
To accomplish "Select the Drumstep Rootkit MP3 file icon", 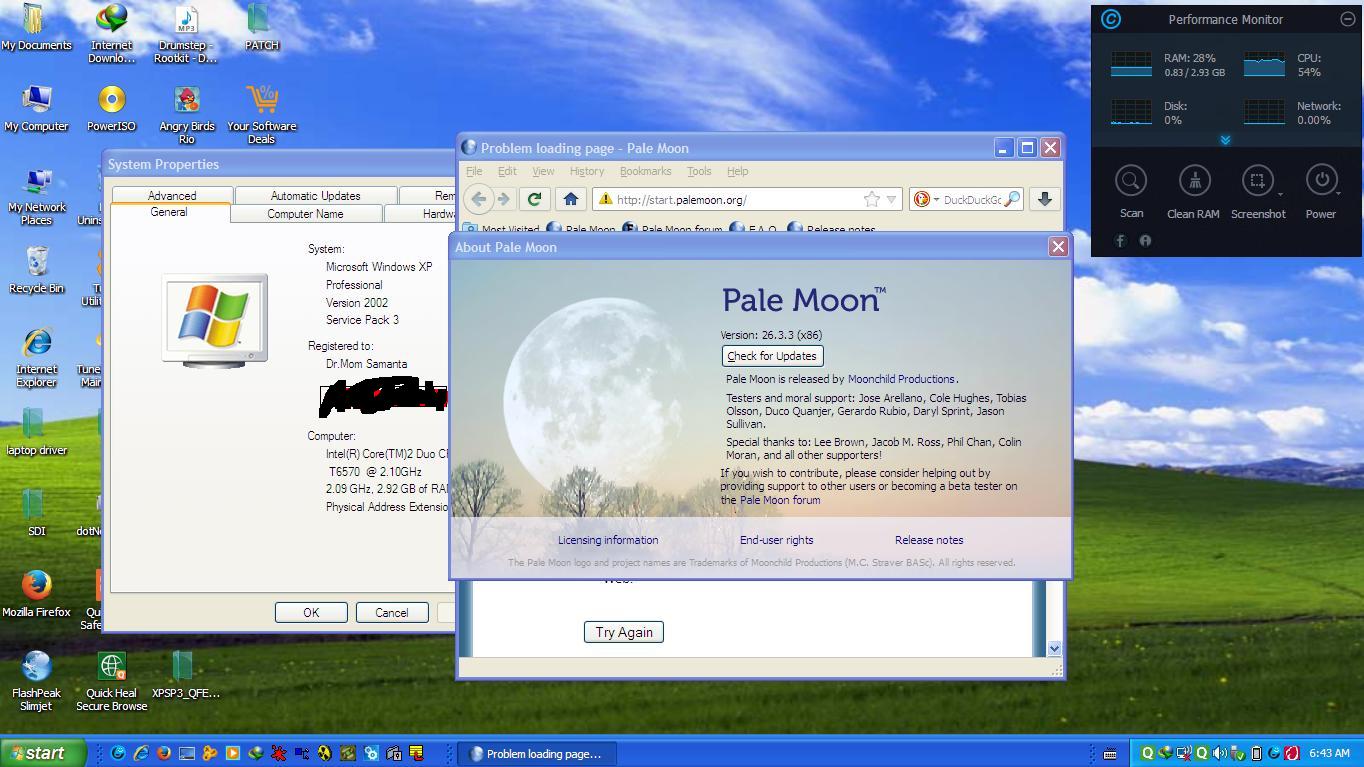I will [x=186, y=33].
